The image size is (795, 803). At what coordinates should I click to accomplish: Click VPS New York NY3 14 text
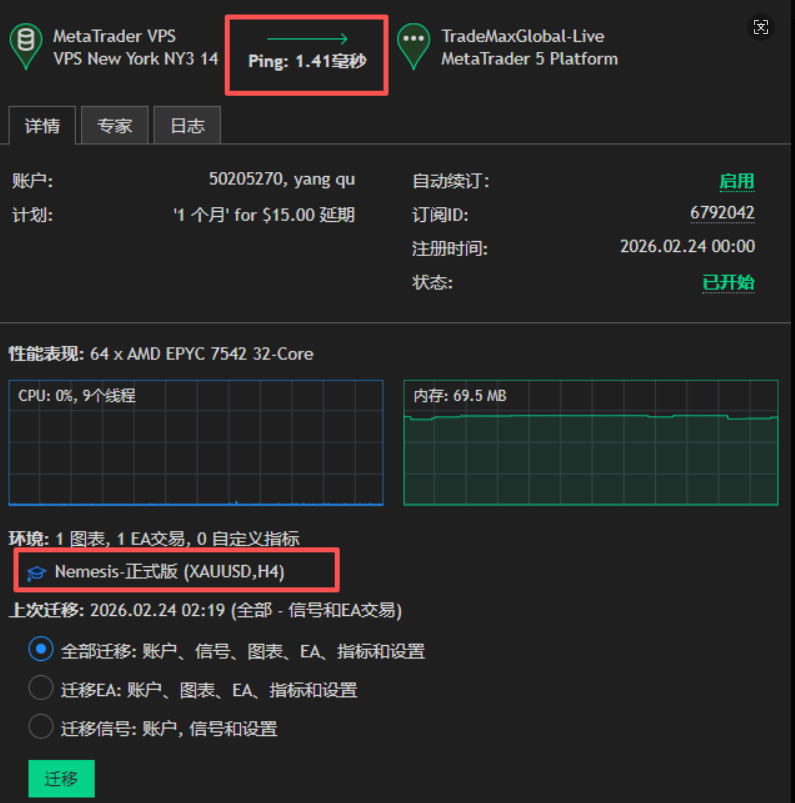(136, 59)
